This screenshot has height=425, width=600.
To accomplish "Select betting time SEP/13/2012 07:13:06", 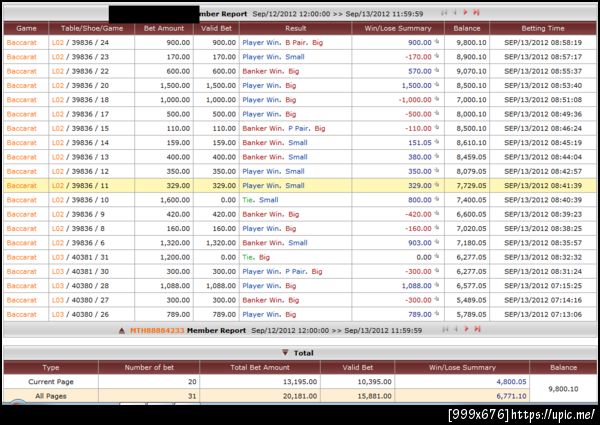I will point(543,314).
